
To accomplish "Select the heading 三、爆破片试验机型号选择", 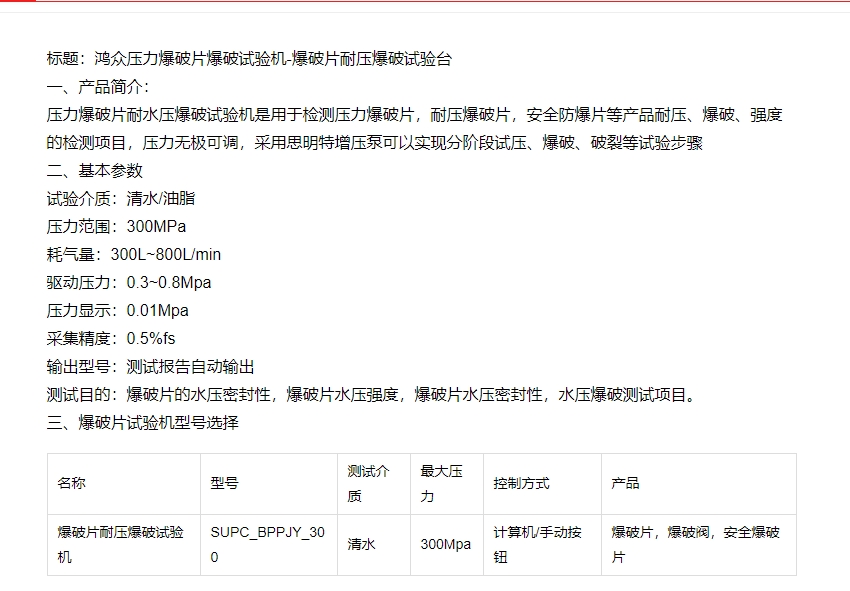I will (143, 423).
